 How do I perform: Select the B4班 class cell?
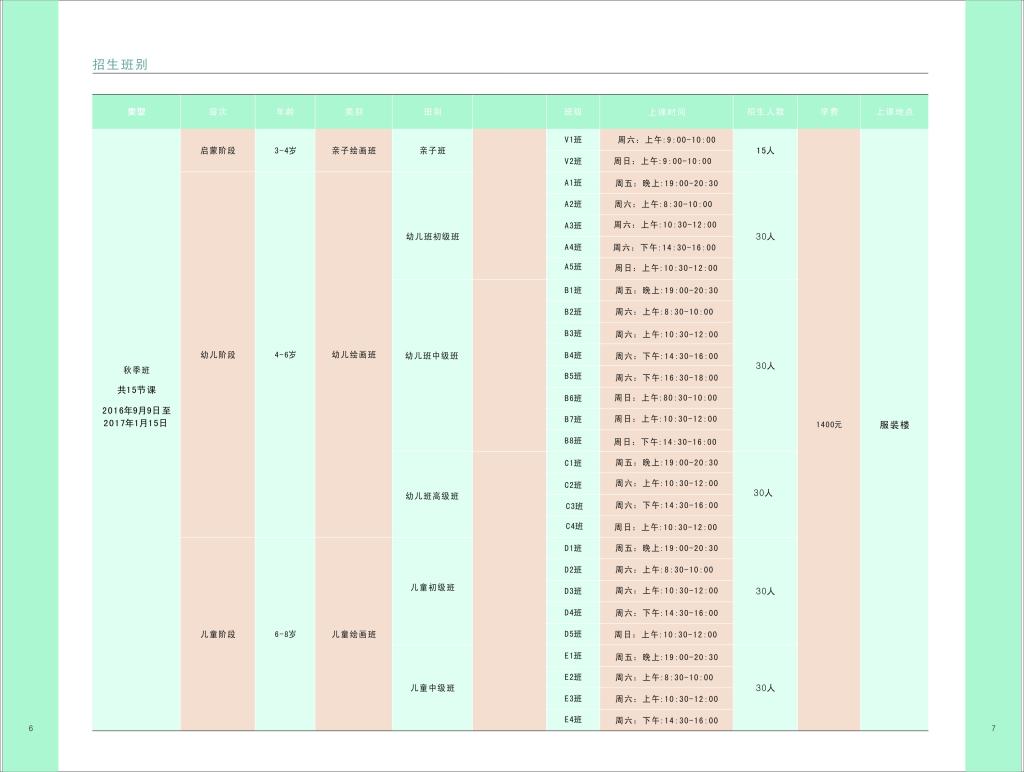point(573,355)
